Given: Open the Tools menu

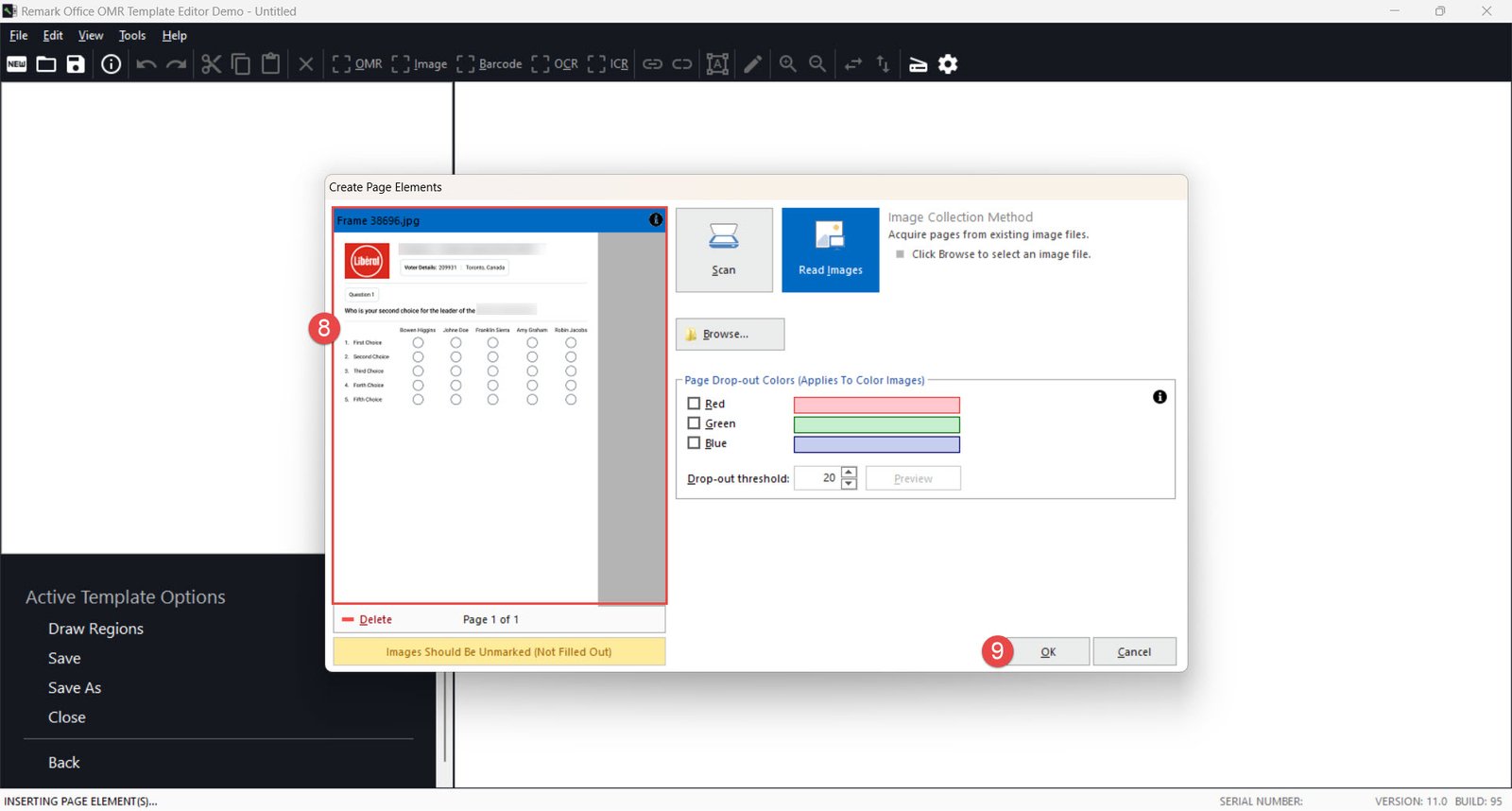Looking at the screenshot, I should pyautogui.click(x=132, y=36).
